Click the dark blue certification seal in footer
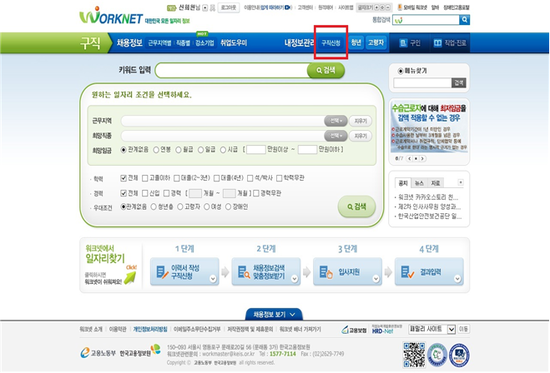 [x=460, y=355]
